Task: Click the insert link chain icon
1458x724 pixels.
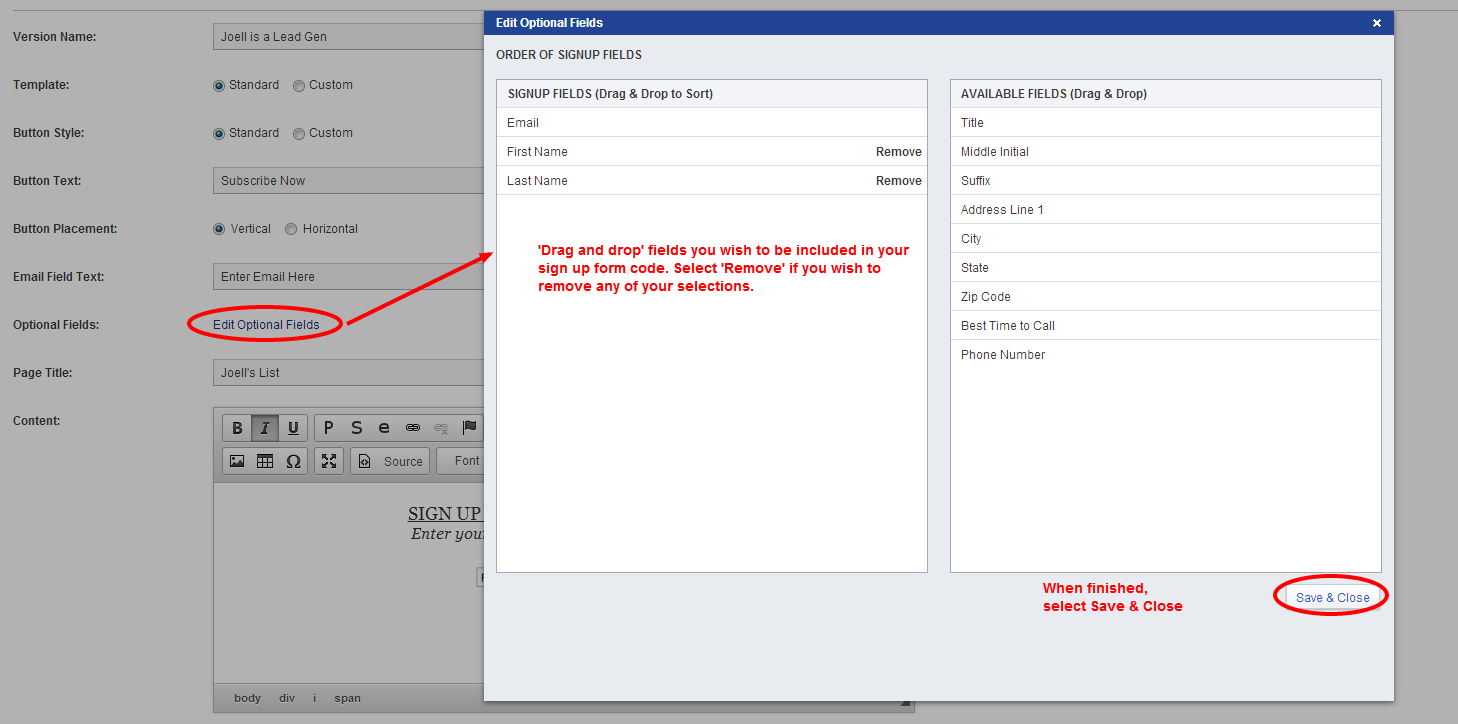Action: point(412,428)
